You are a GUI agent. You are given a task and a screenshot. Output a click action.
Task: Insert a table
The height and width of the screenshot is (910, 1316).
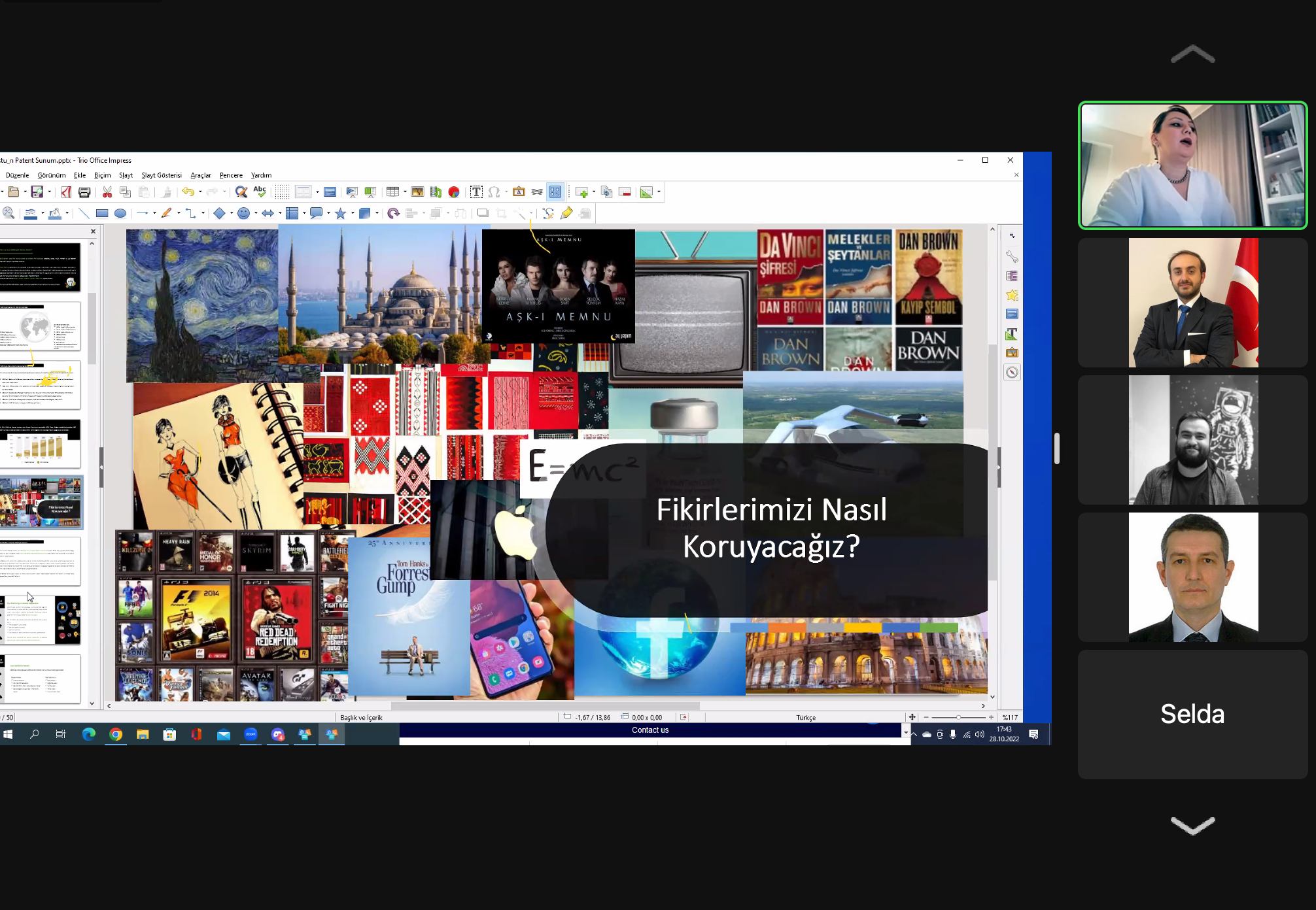coord(392,192)
